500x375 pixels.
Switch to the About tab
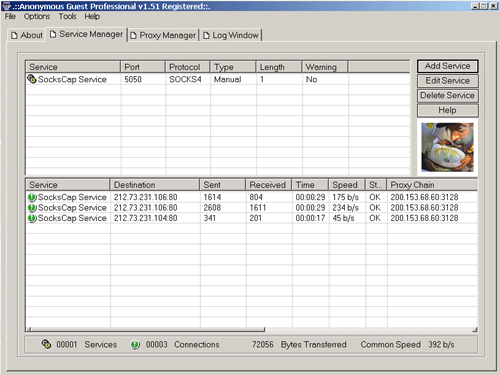[x=27, y=35]
